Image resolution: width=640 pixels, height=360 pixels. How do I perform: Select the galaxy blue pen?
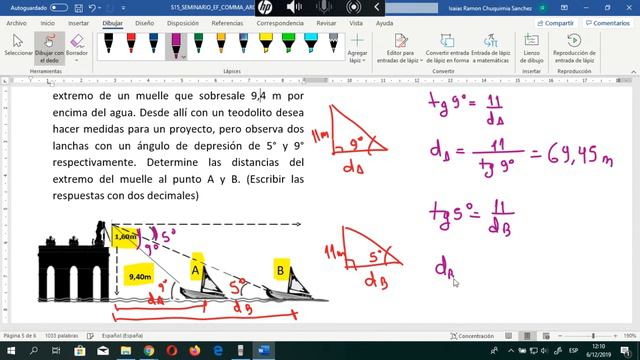pos(243,44)
